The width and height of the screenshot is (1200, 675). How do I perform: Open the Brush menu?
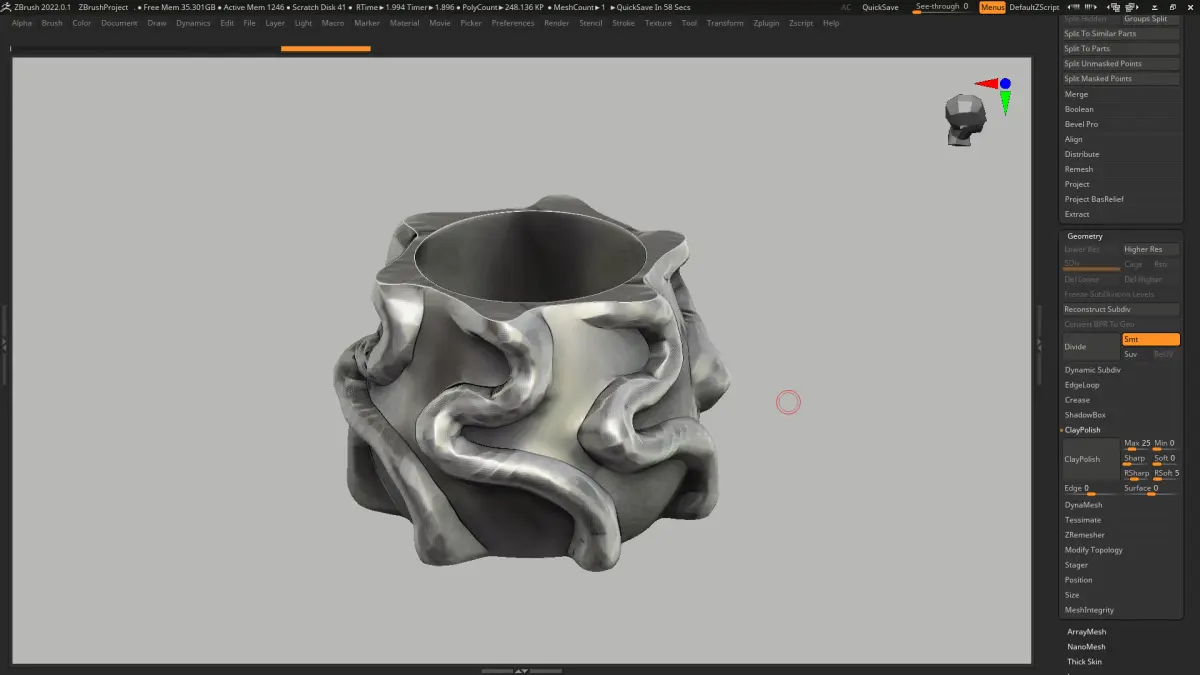pos(52,23)
